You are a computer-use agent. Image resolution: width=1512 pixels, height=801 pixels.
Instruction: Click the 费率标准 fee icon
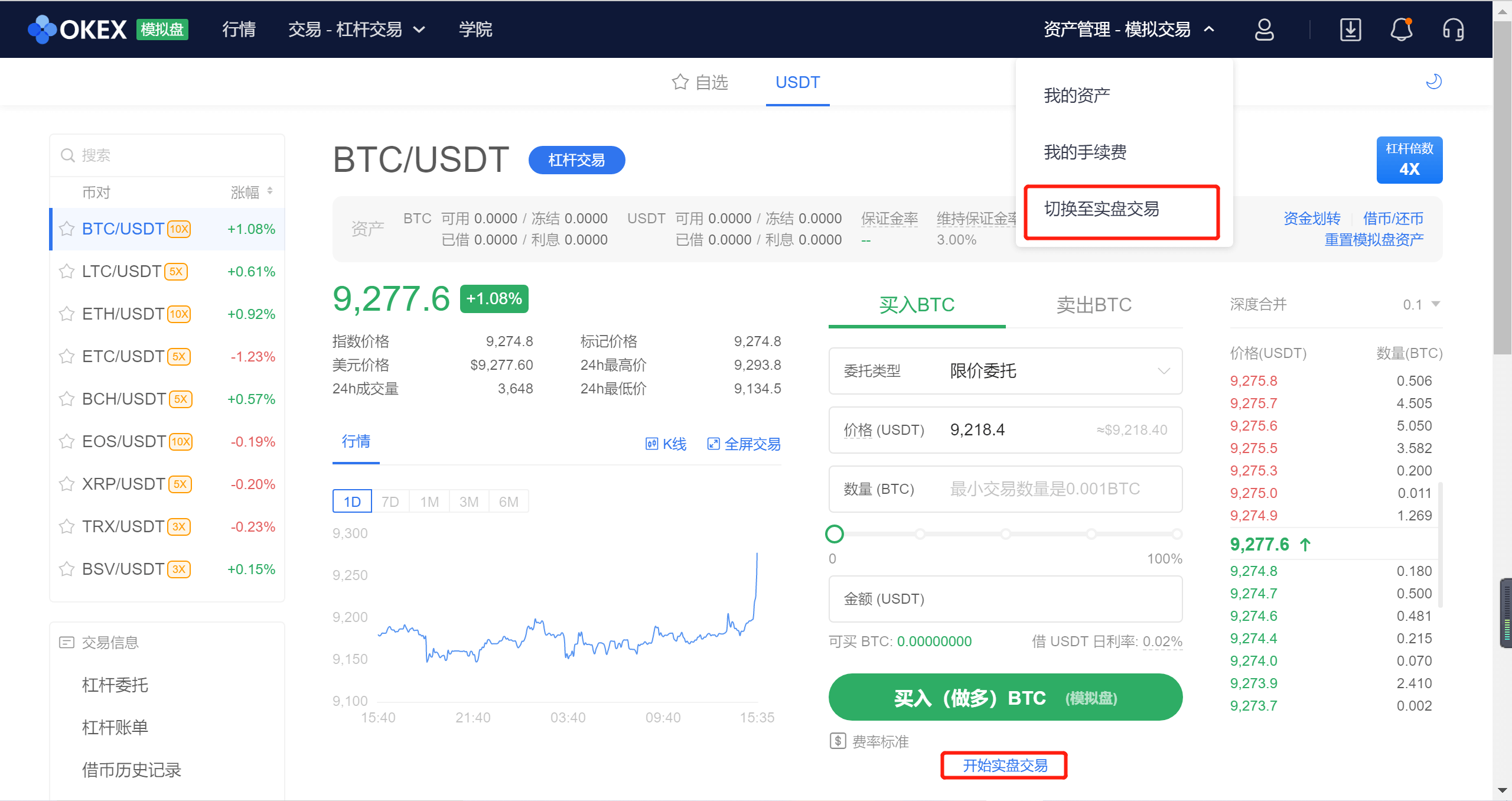(x=838, y=741)
